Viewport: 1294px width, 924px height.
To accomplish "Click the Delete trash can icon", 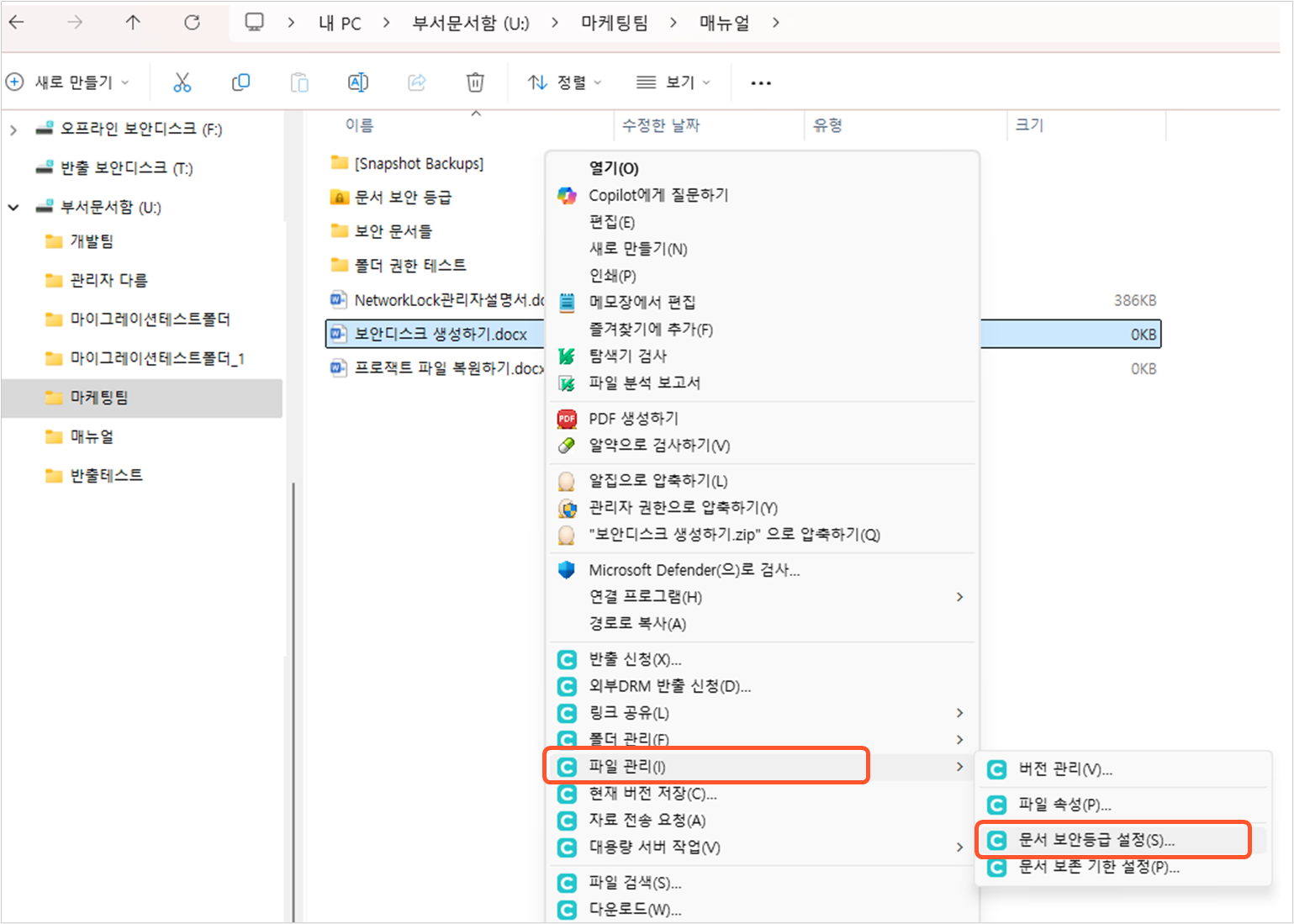I will [475, 82].
